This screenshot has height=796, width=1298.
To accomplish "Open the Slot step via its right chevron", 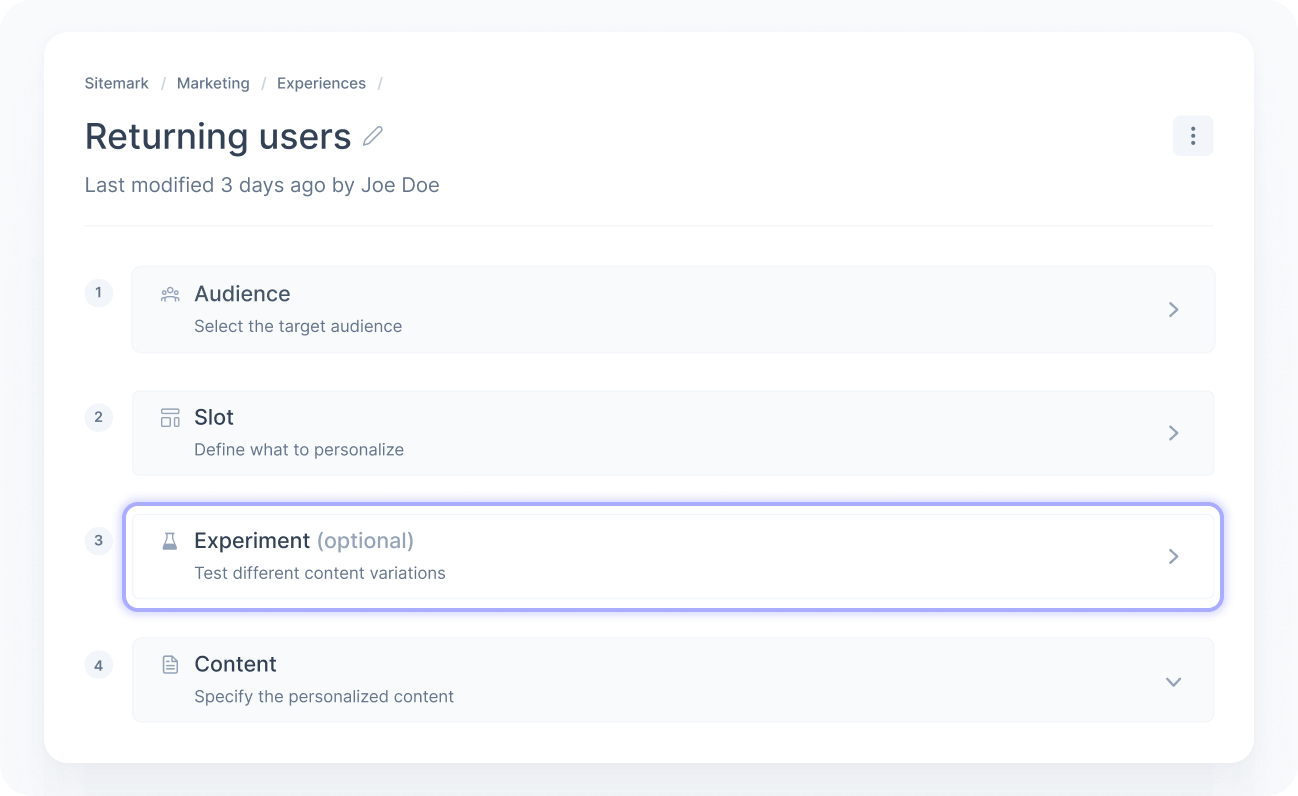I will pyautogui.click(x=1173, y=433).
